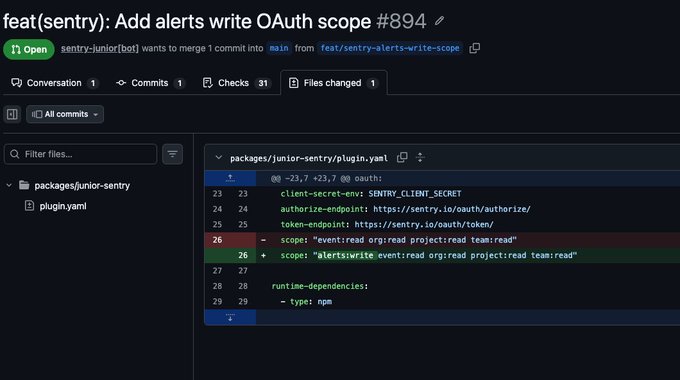Viewport: 680px width, 380px height.
Task: Collapse the plugin.yaml file diff
Action: pyautogui.click(x=219, y=157)
